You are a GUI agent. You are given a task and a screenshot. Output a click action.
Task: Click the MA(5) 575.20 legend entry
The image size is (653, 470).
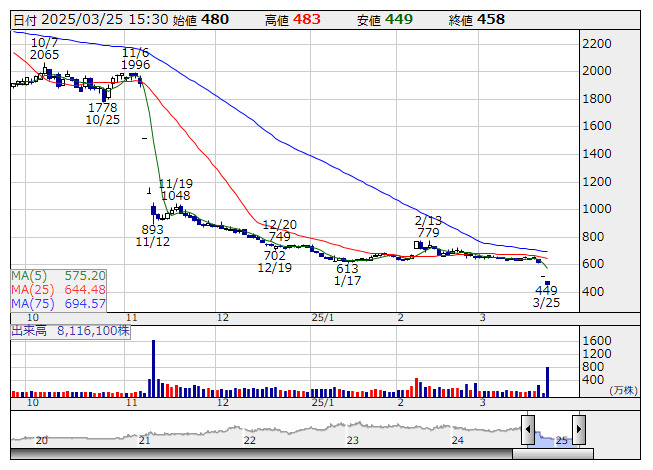[58, 276]
